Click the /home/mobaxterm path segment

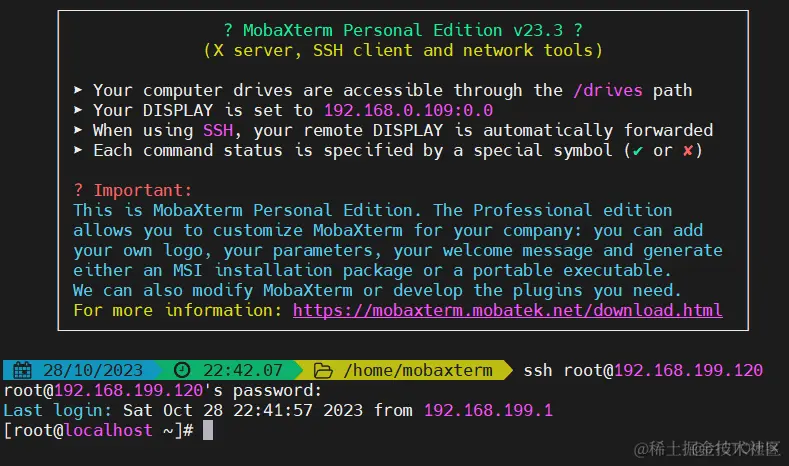(418, 370)
